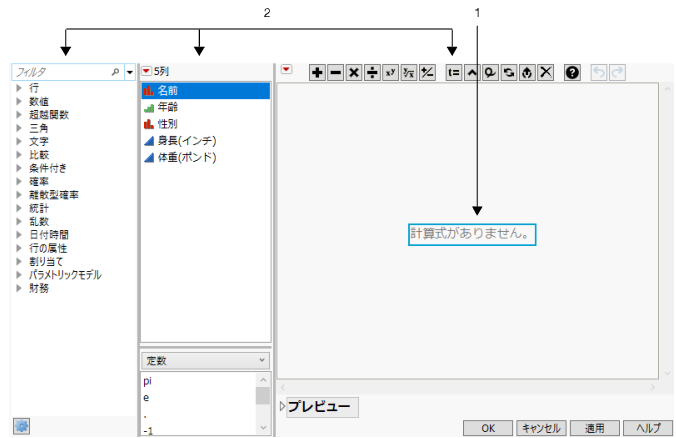The image size is (676, 438).
Task: Expand the 日付時間 function category
Action: click(x=19, y=235)
